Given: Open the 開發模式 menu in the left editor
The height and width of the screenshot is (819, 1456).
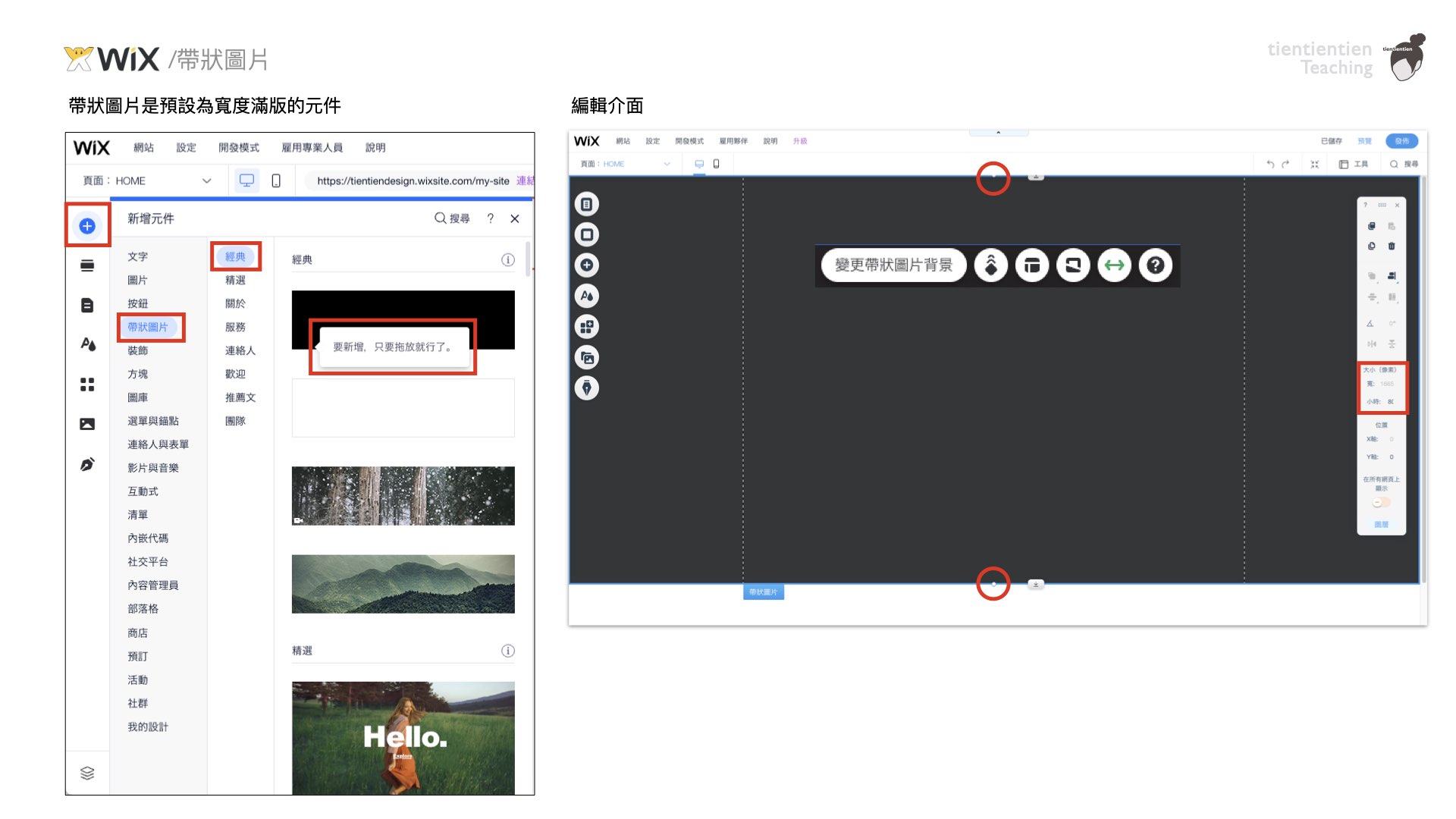Looking at the screenshot, I should tap(238, 148).
